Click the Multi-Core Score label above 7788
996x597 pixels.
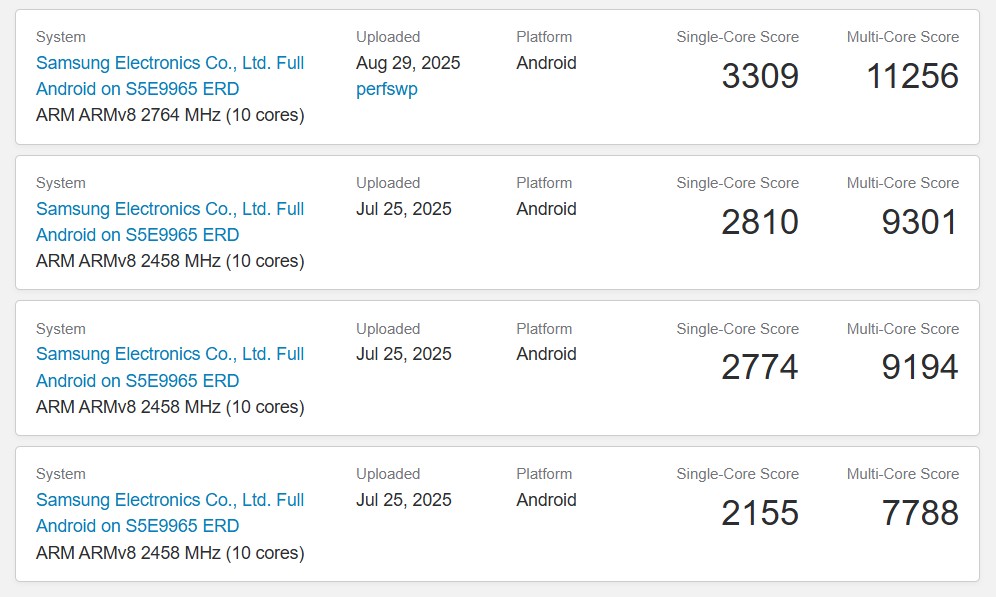(902, 474)
